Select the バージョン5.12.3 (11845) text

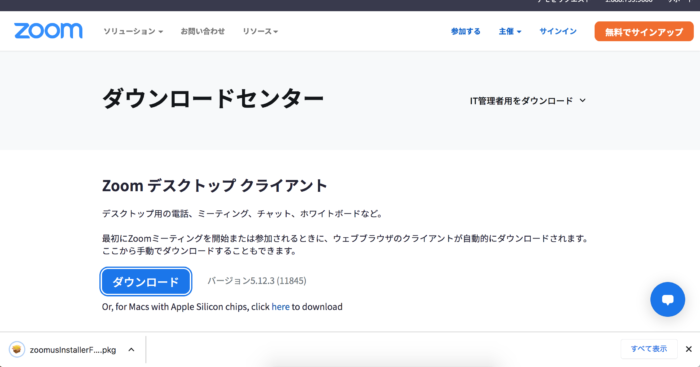(x=257, y=281)
